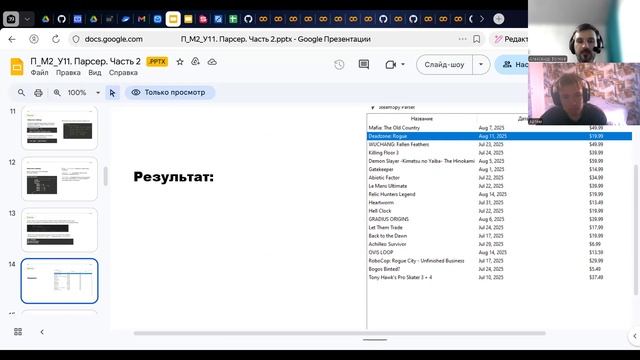640x360 pixels.
Task: Open the Google Slides home logo
Action: tap(17, 67)
